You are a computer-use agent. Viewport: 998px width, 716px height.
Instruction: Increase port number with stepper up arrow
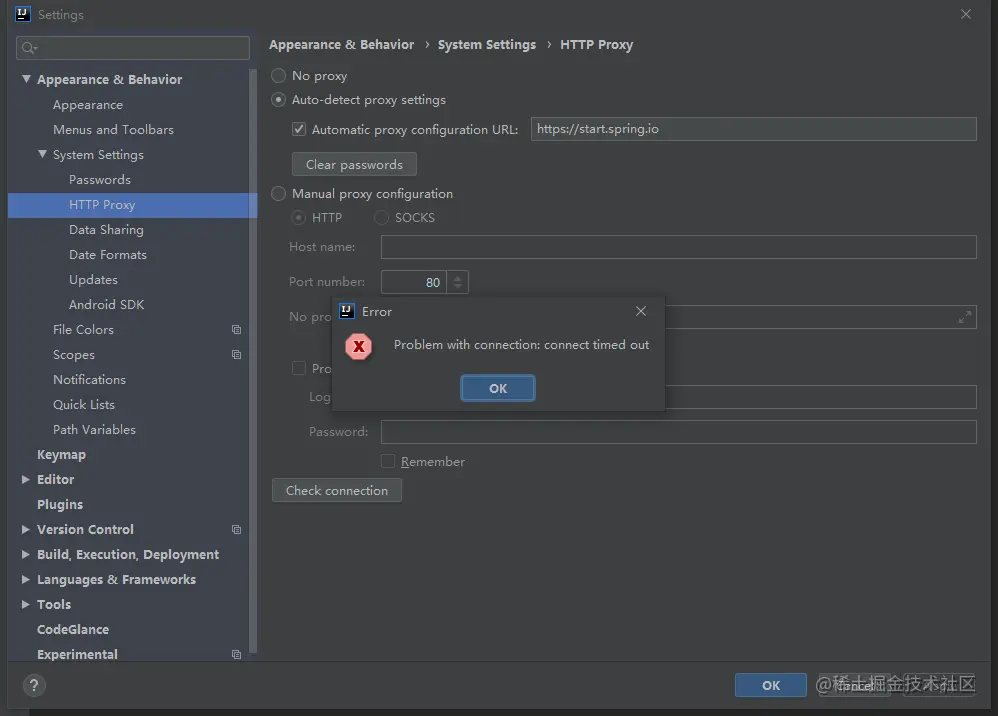458,277
